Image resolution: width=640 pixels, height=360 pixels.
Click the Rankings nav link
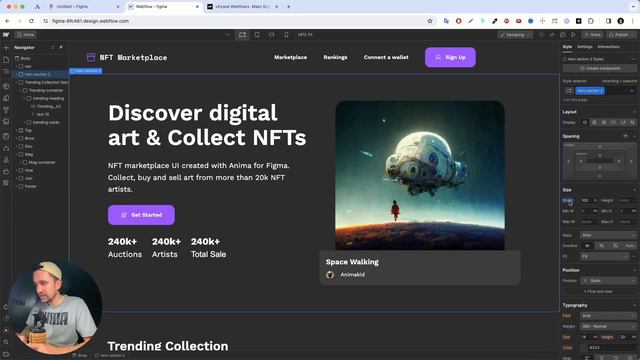336,58
